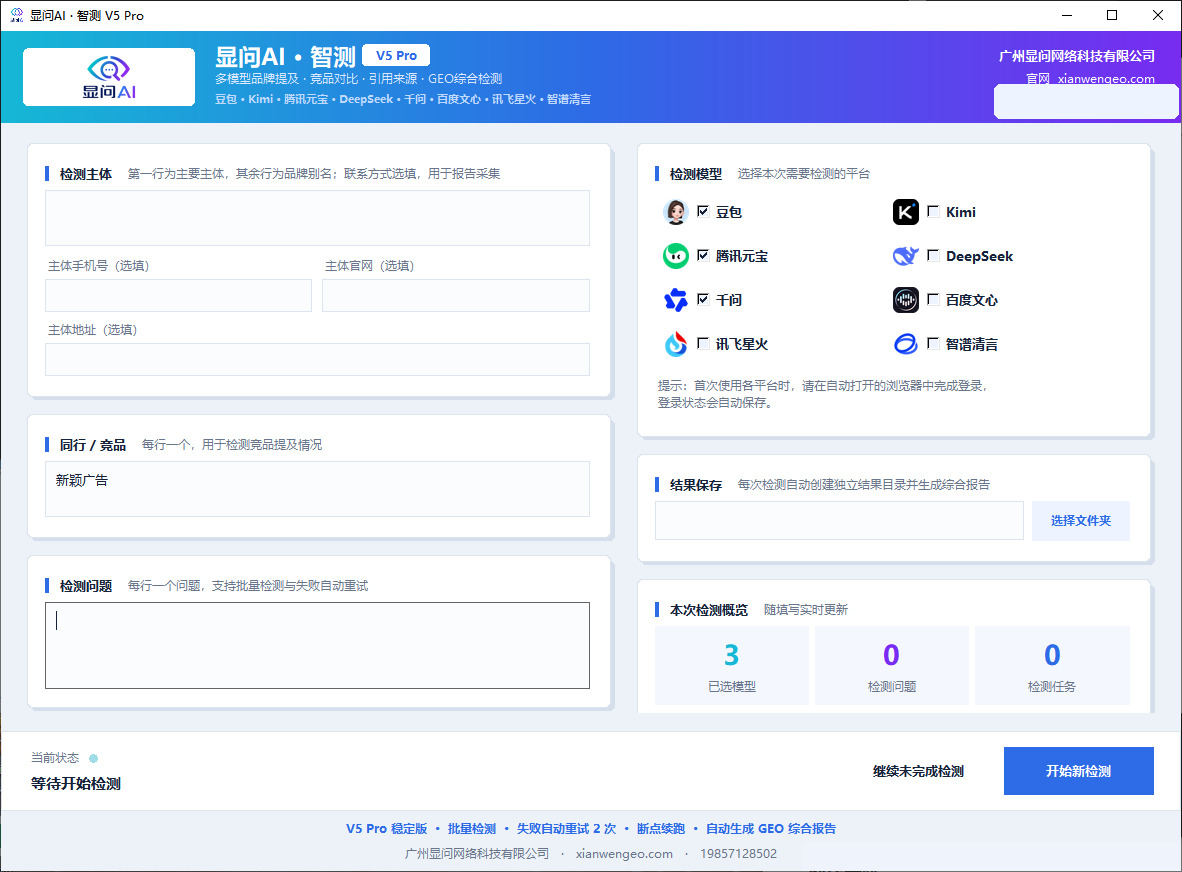1182x872 pixels.
Task: Minimize the 显问AI window
Action: pyautogui.click(x=1067, y=15)
